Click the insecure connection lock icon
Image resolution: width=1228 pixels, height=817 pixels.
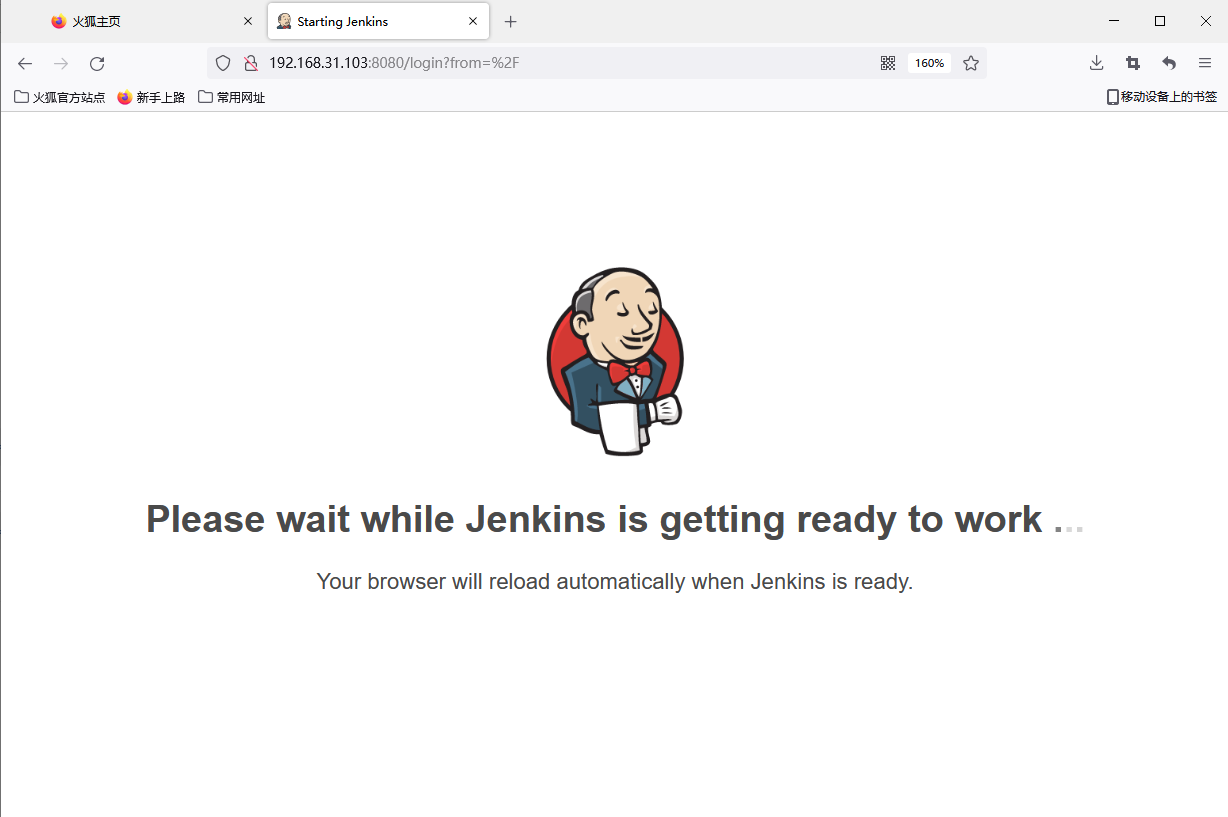[x=250, y=62]
